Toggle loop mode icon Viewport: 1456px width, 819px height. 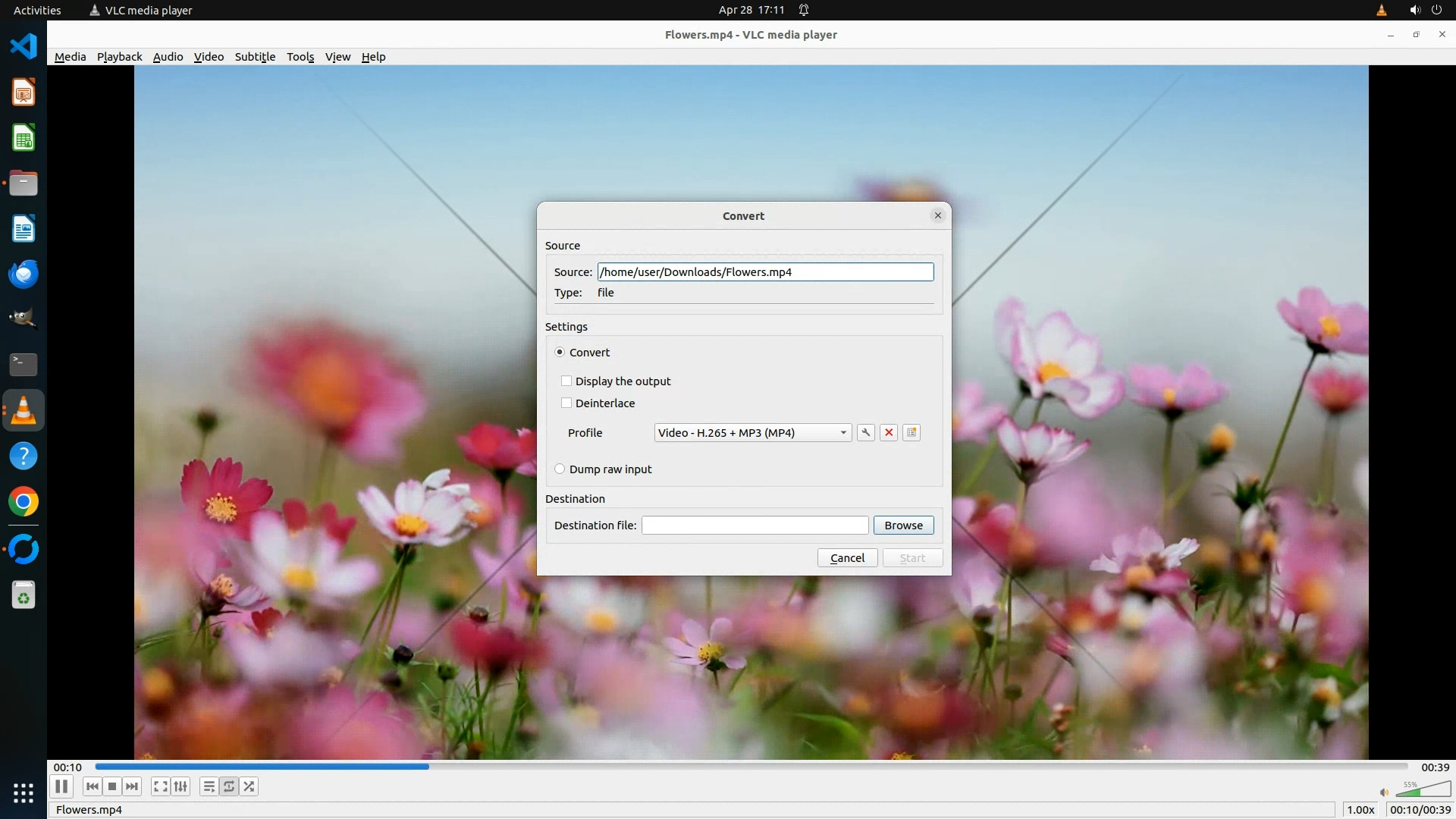(229, 786)
